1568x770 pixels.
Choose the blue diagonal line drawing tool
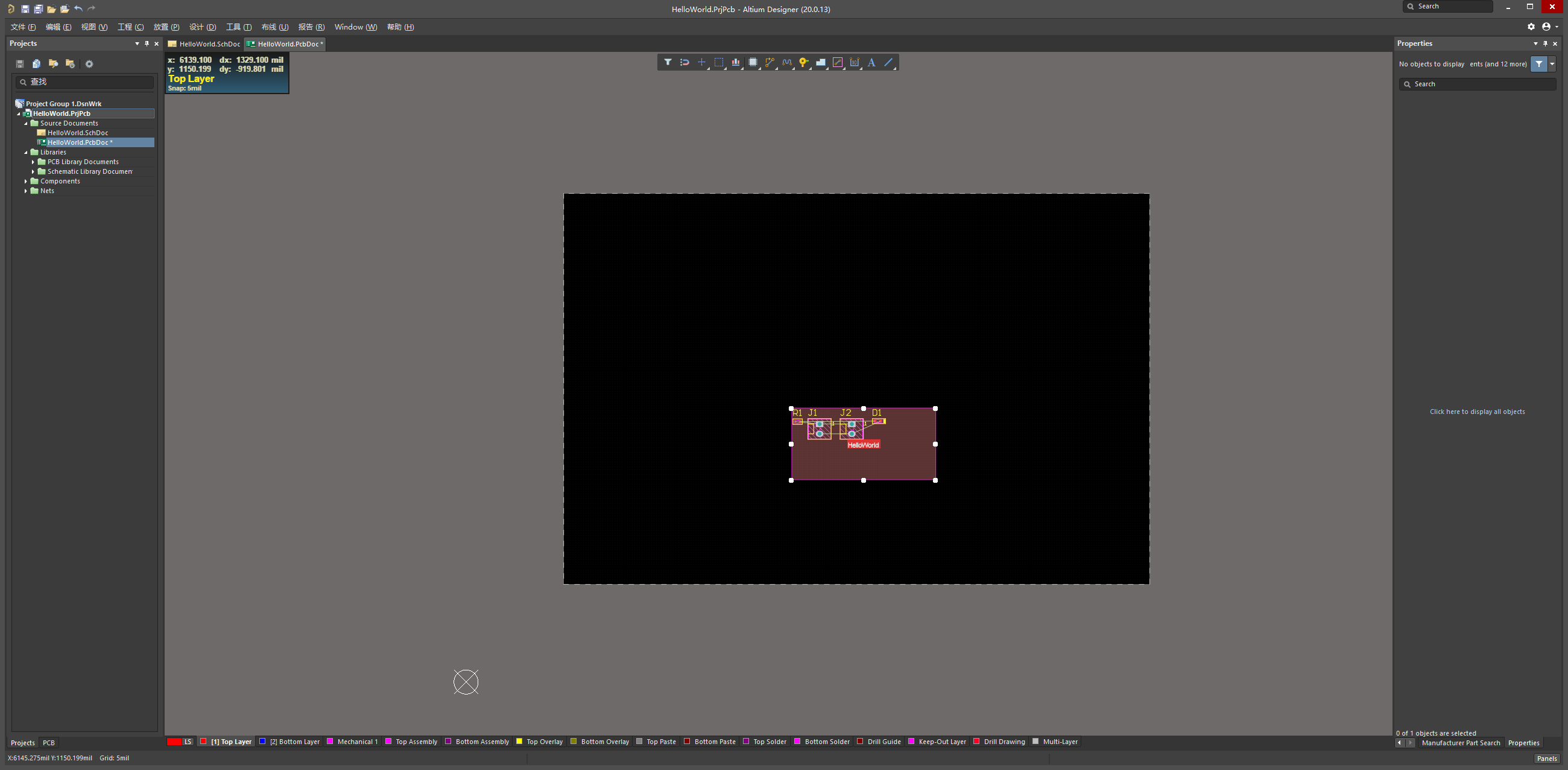click(x=889, y=62)
